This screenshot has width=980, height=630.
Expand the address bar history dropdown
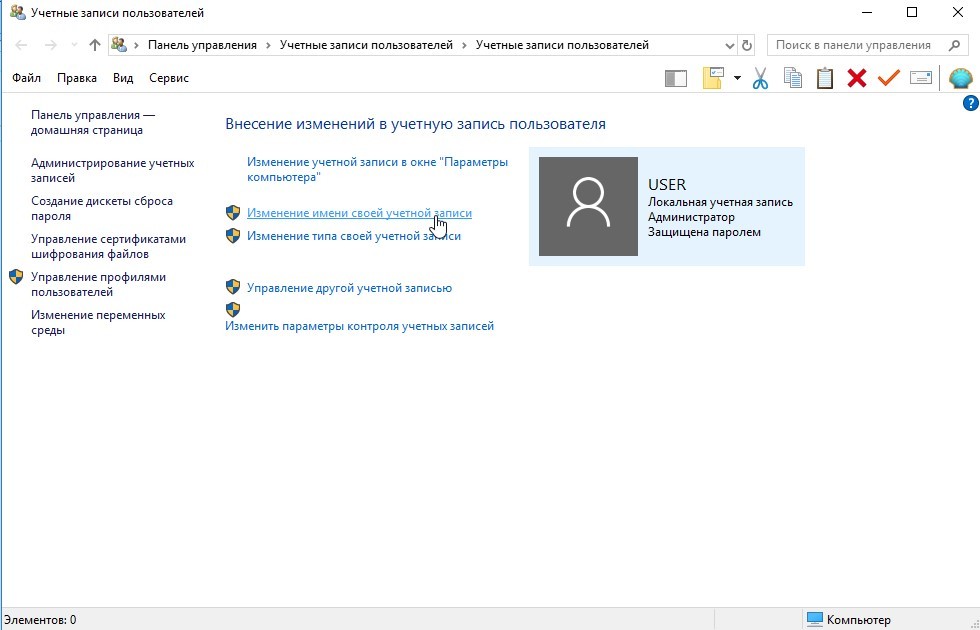pos(729,45)
